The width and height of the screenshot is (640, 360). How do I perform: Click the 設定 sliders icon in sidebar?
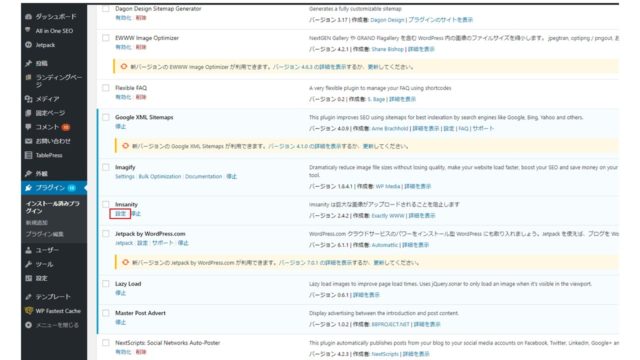point(28,278)
